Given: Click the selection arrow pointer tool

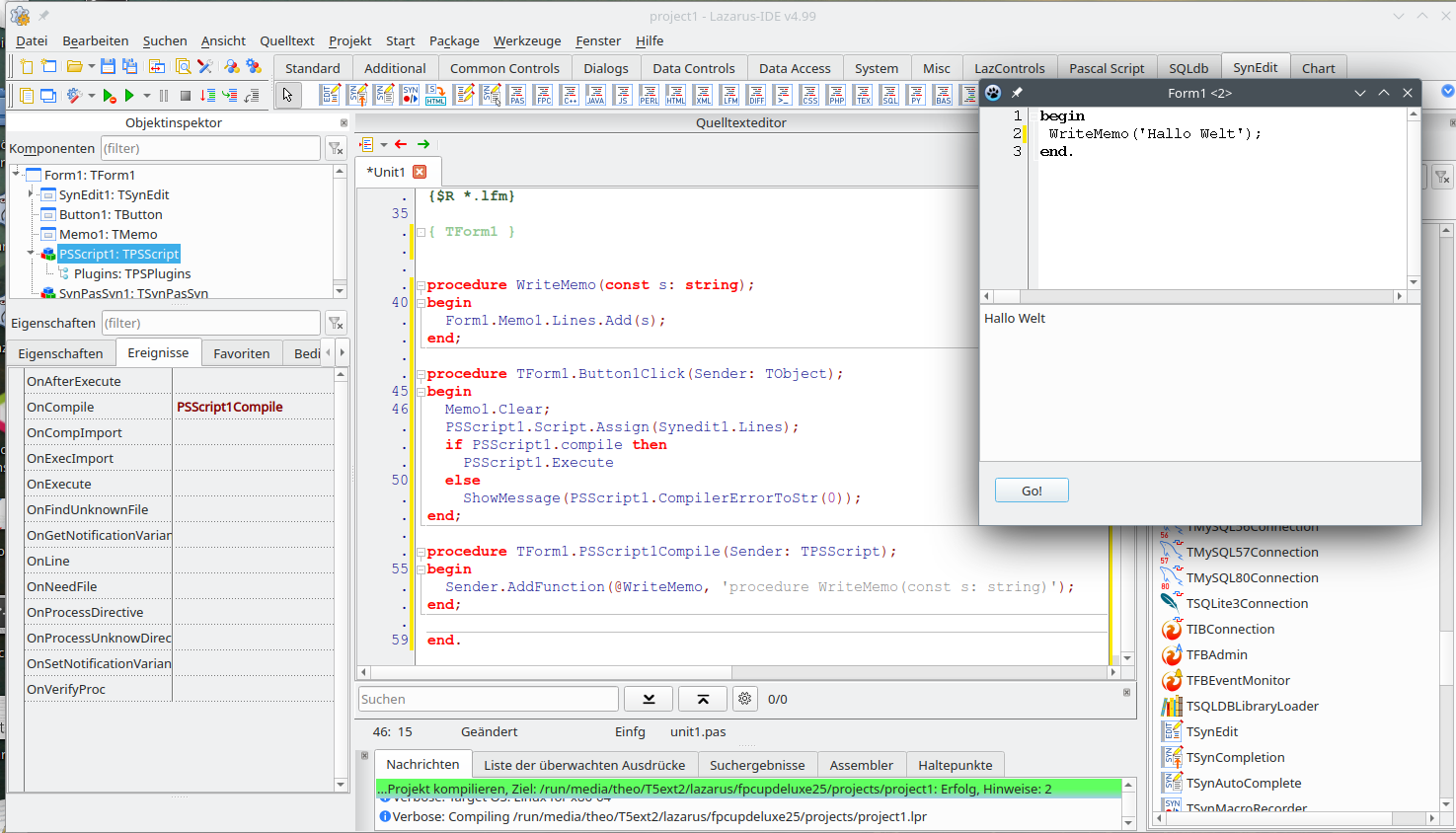Looking at the screenshot, I should [287, 95].
